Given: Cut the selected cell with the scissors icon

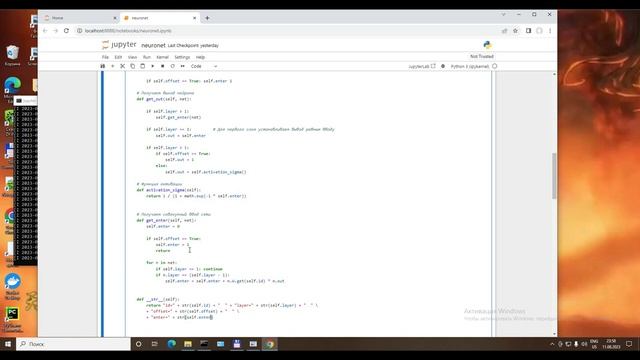Looking at the screenshot, I should click(x=122, y=66).
